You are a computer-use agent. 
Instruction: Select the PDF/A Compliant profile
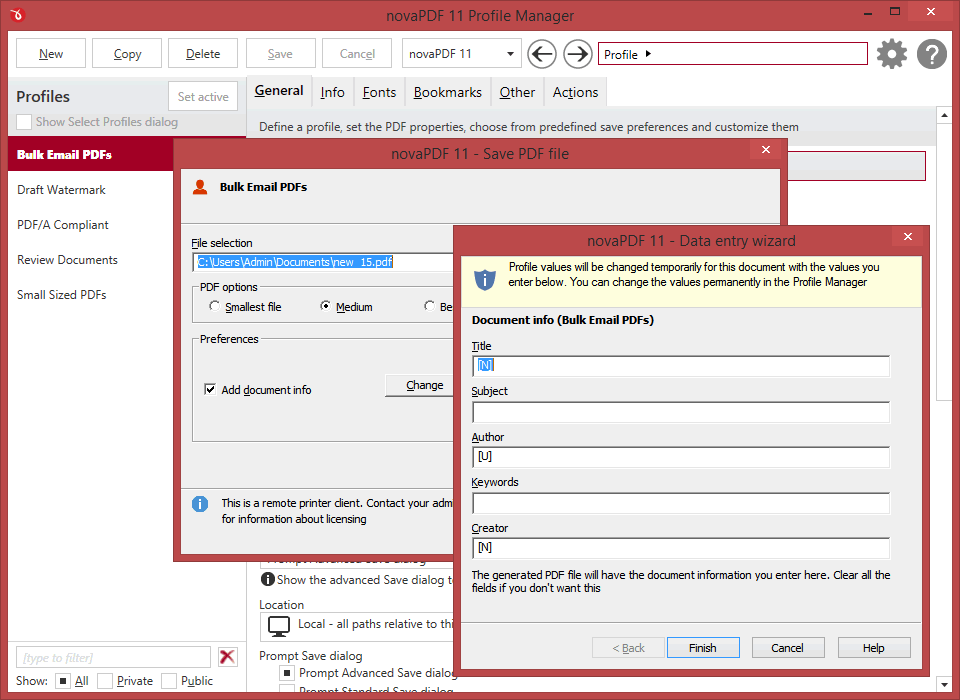91,225
